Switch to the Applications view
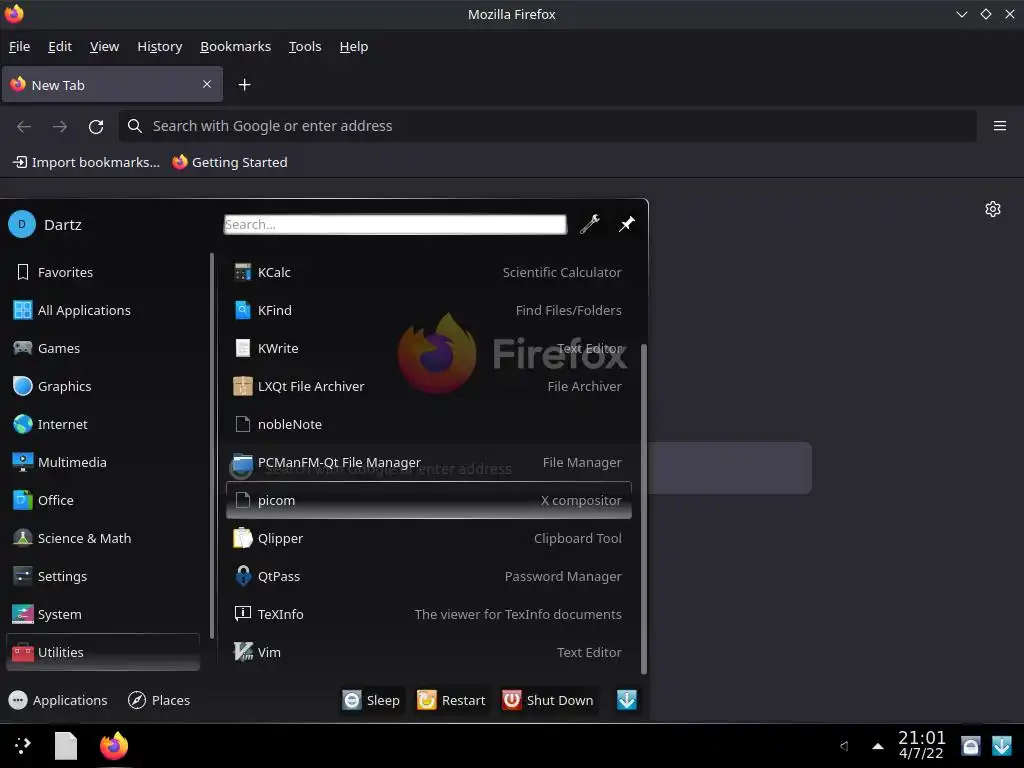 point(58,700)
